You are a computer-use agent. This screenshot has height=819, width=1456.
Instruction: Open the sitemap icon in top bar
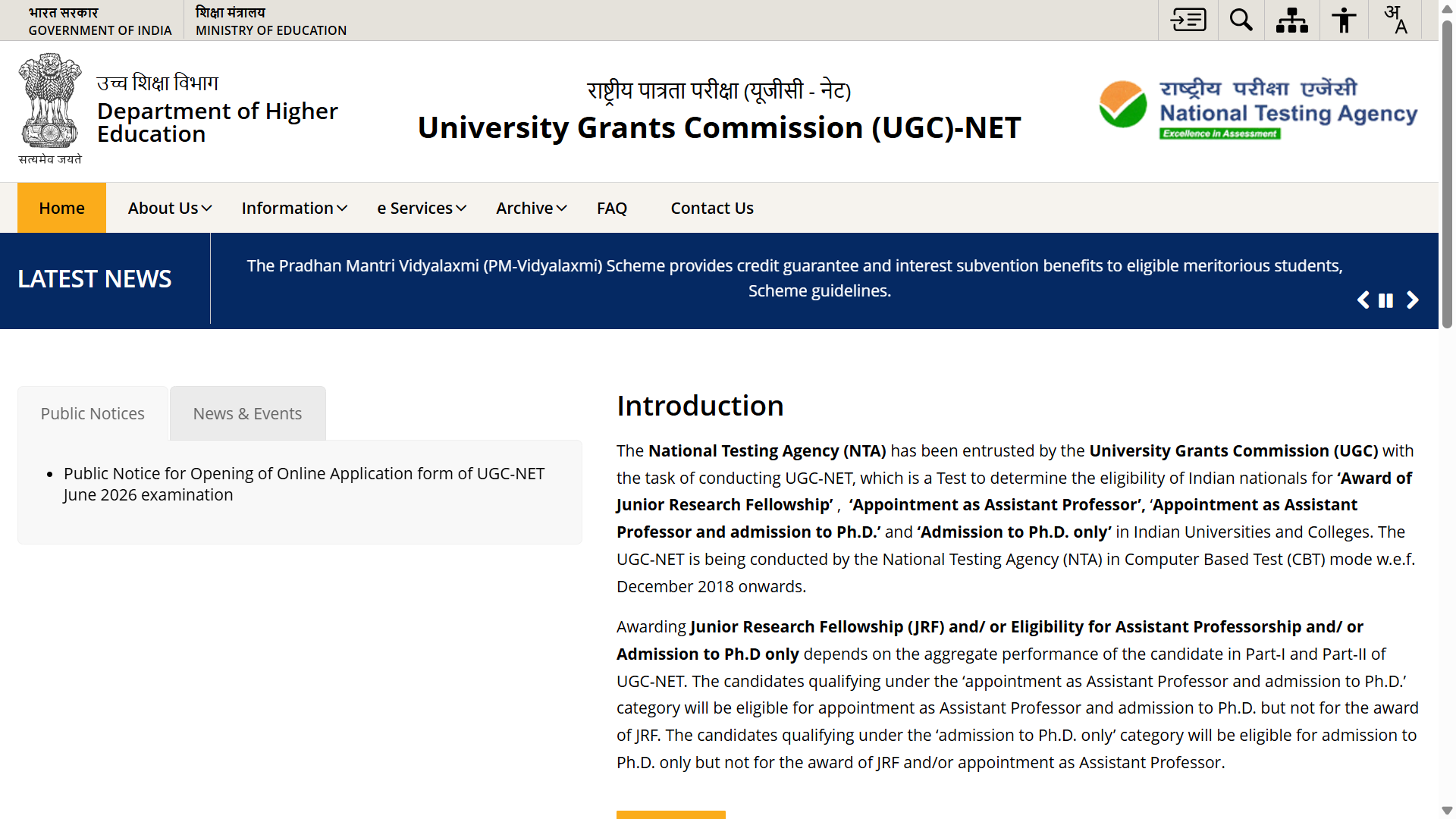coord(1292,20)
